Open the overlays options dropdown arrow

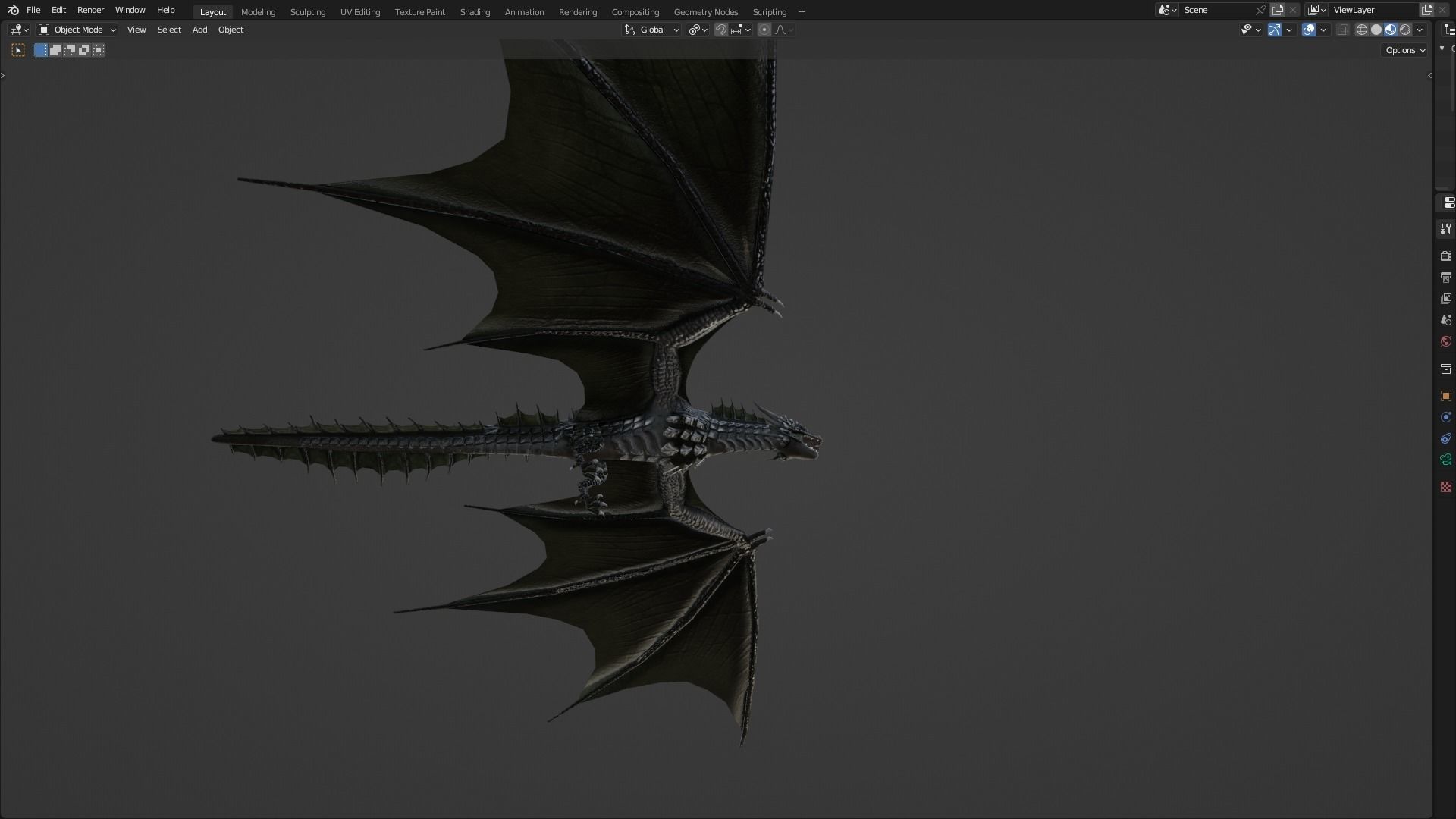click(x=1323, y=30)
